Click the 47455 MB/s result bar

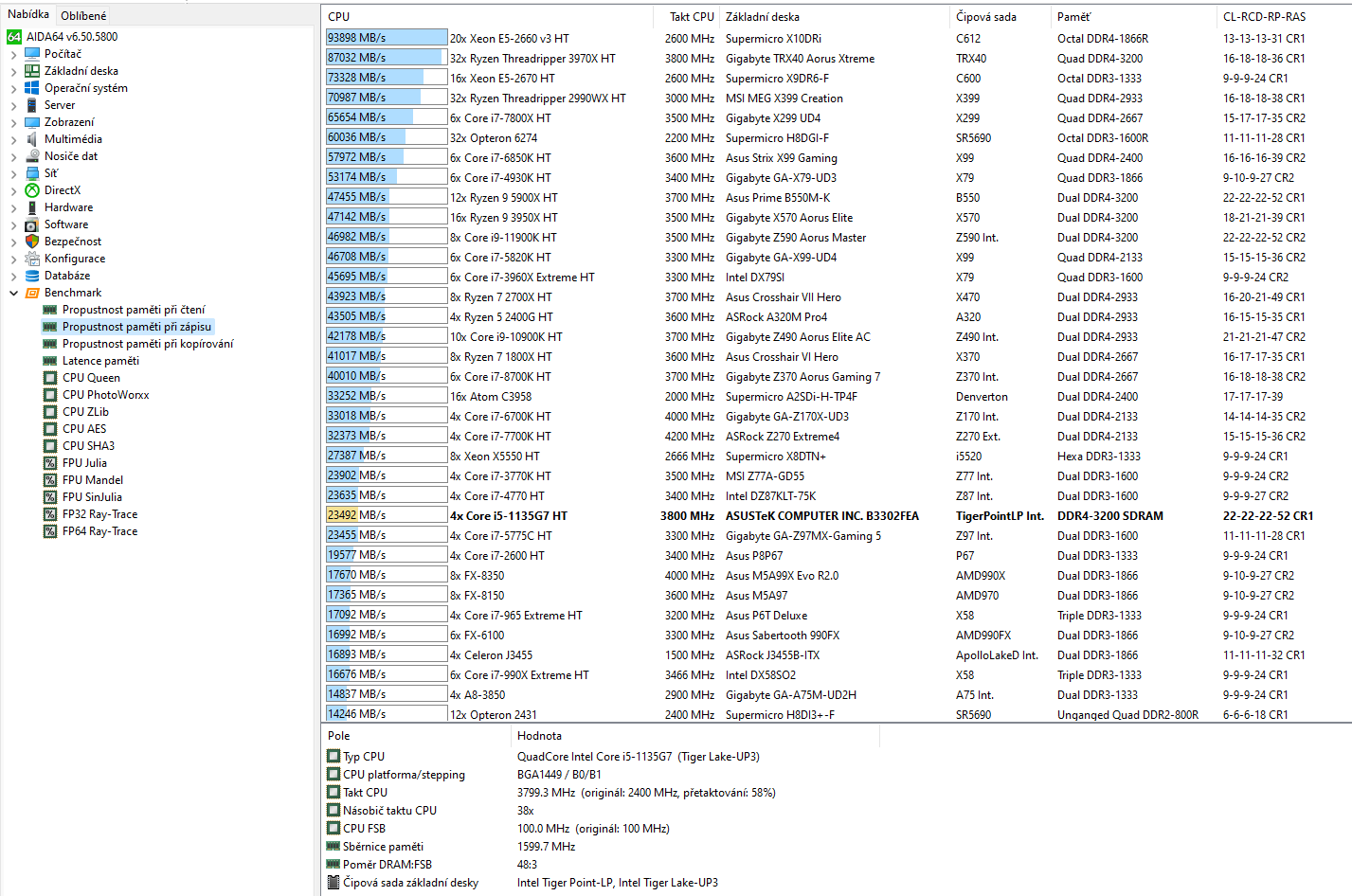(386, 197)
